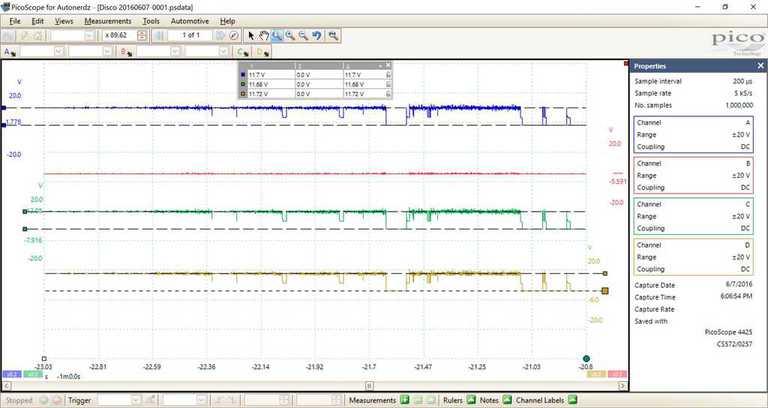Click the zoom in magnifier icon

point(290,35)
